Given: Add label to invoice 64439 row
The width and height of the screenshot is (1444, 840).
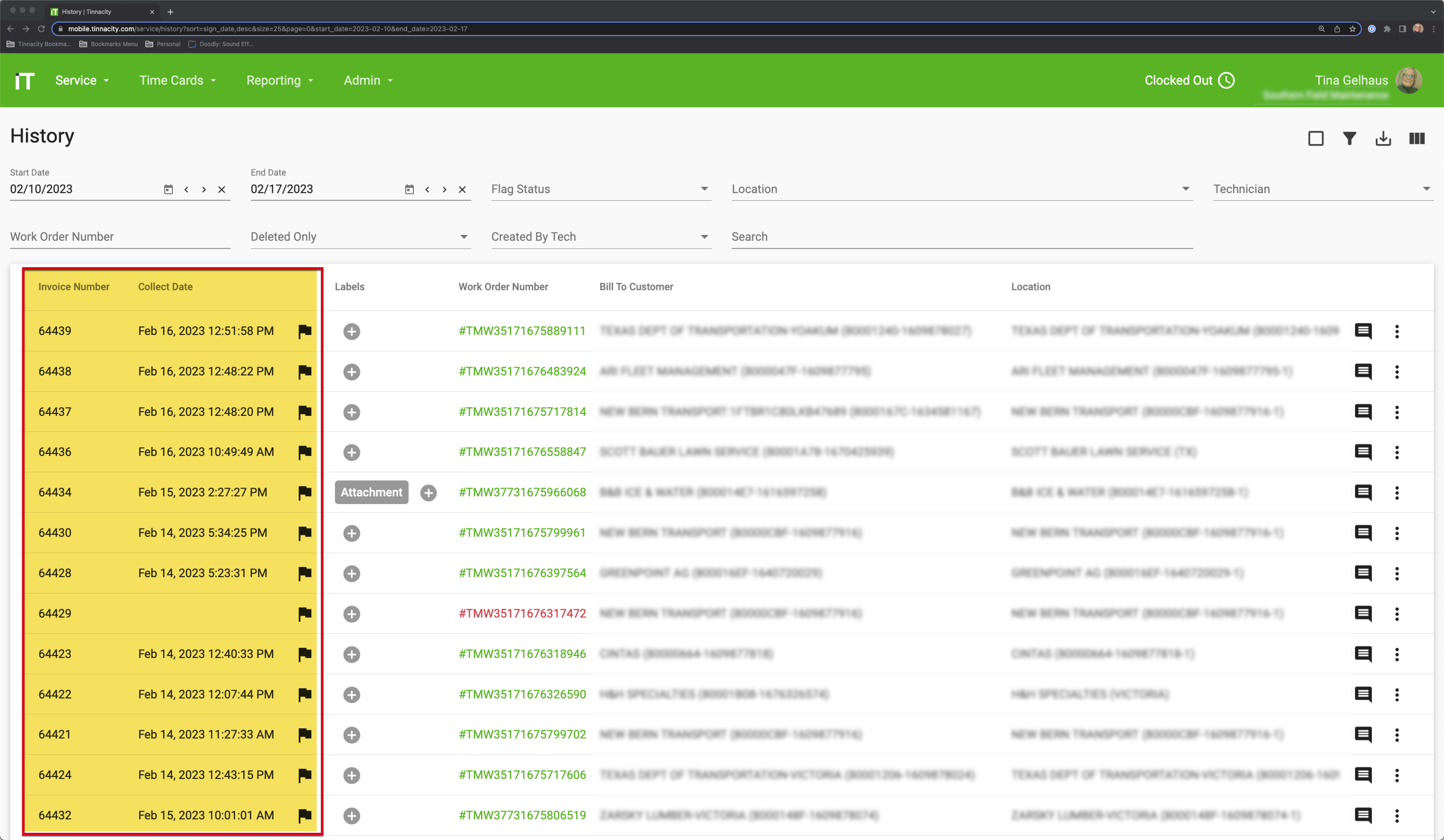Looking at the screenshot, I should [352, 331].
